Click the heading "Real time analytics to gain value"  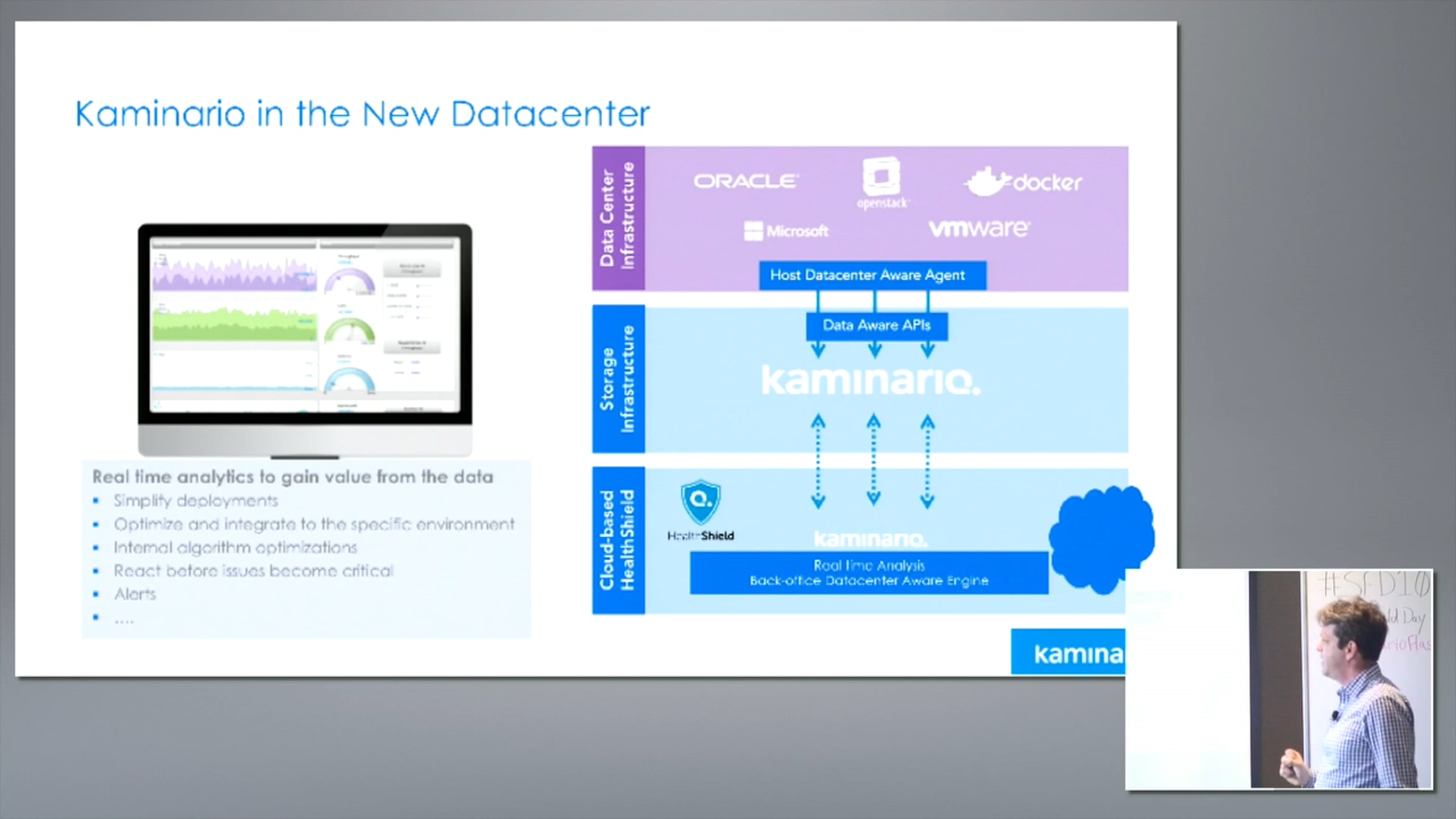tap(292, 477)
